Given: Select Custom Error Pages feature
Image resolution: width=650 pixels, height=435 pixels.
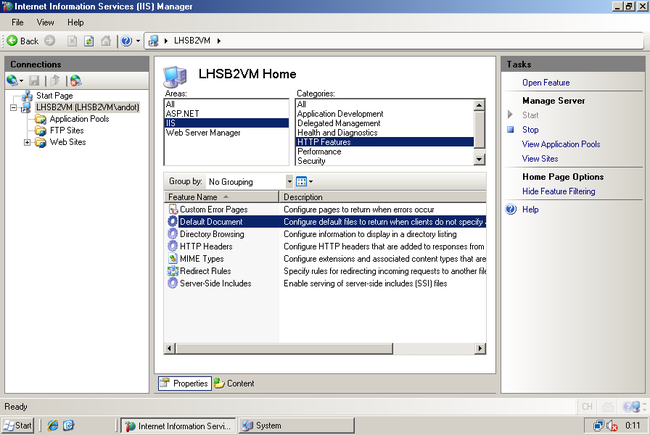Looking at the screenshot, I should [x=213, y=209].
